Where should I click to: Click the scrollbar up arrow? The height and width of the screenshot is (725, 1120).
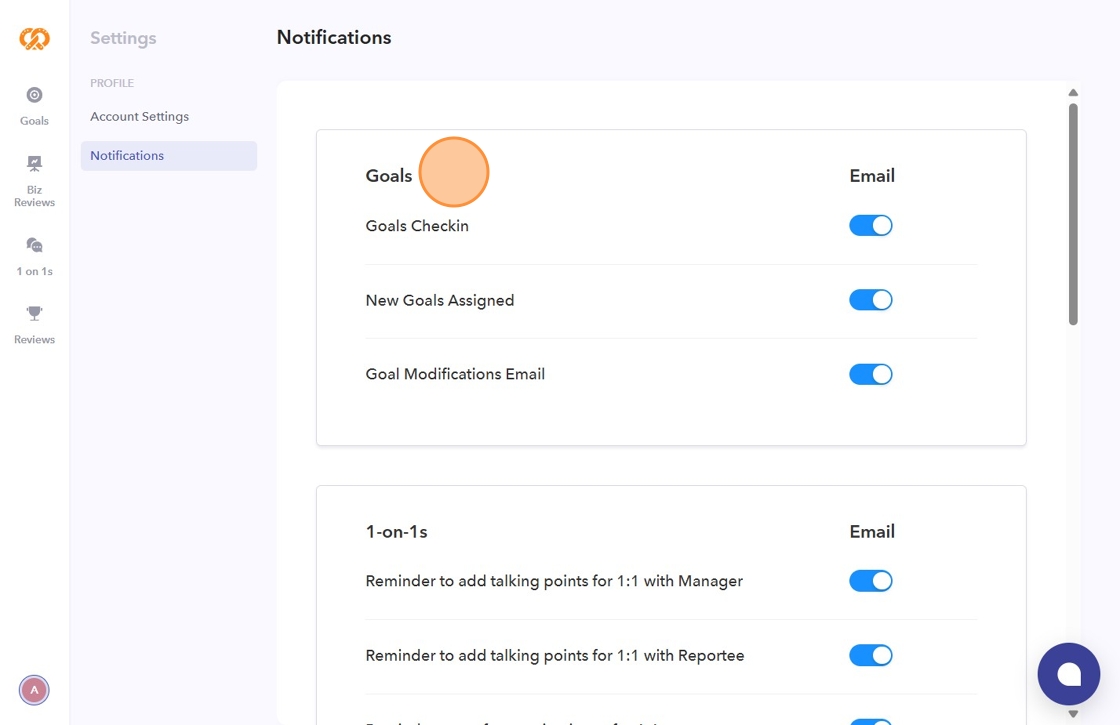1073,93
